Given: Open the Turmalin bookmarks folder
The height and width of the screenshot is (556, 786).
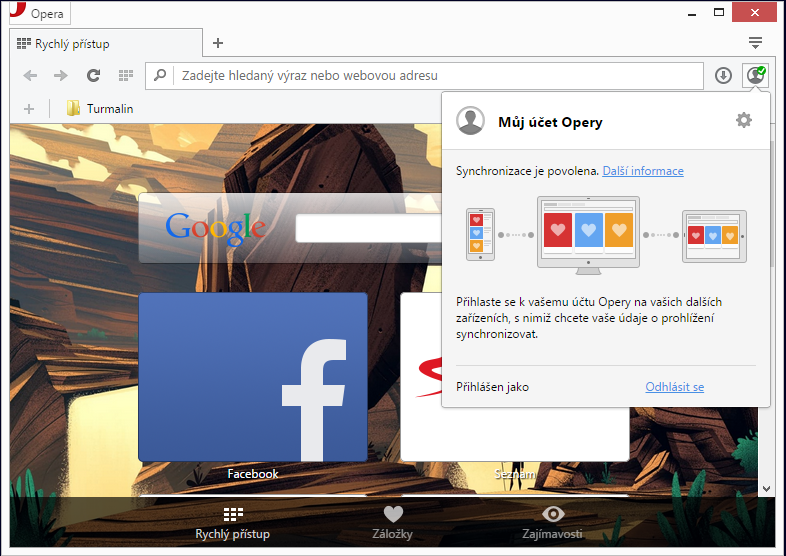Looking at the screenshot, I should (100, 109).
